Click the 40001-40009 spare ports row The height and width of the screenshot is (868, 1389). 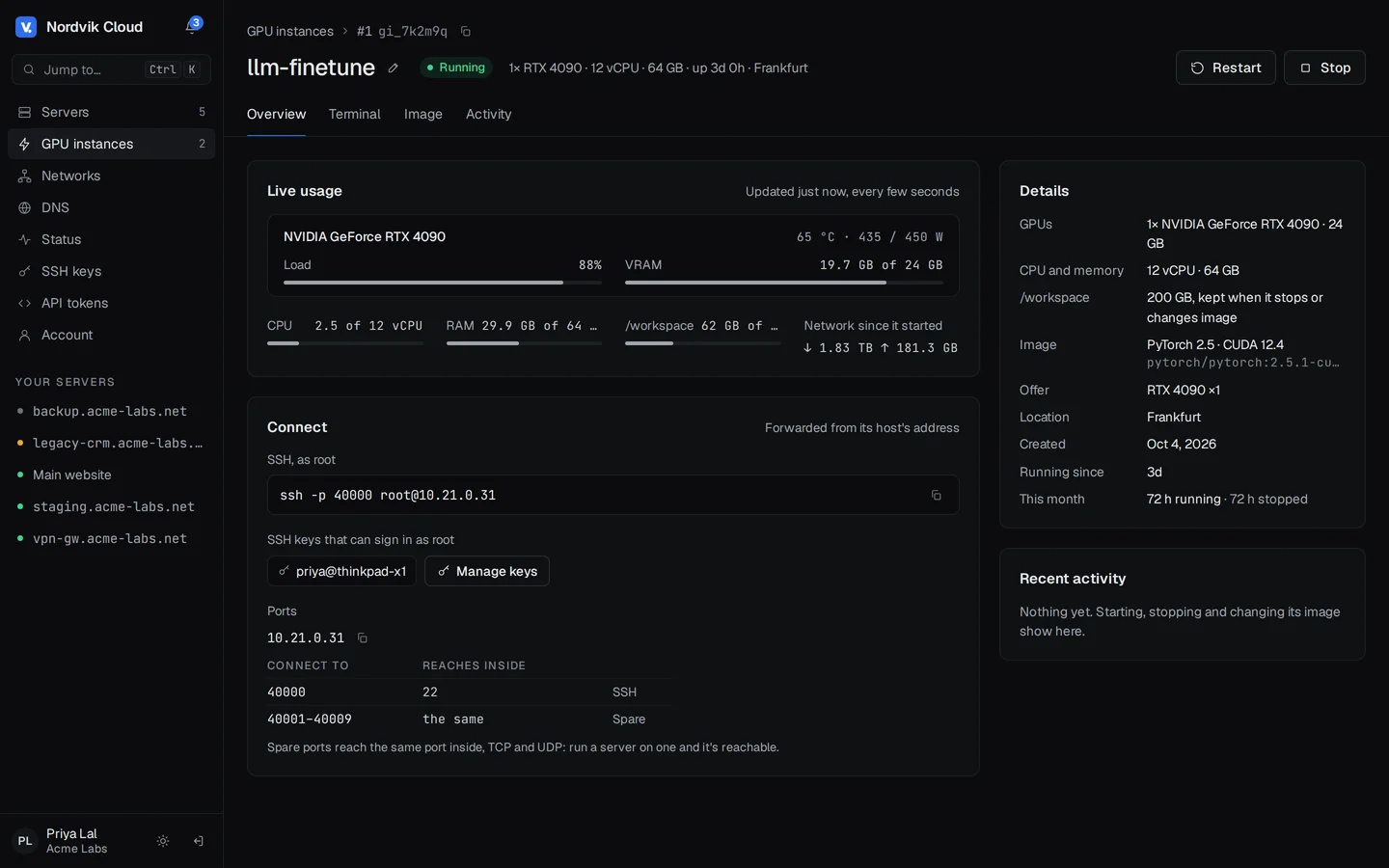pos(470,719)
